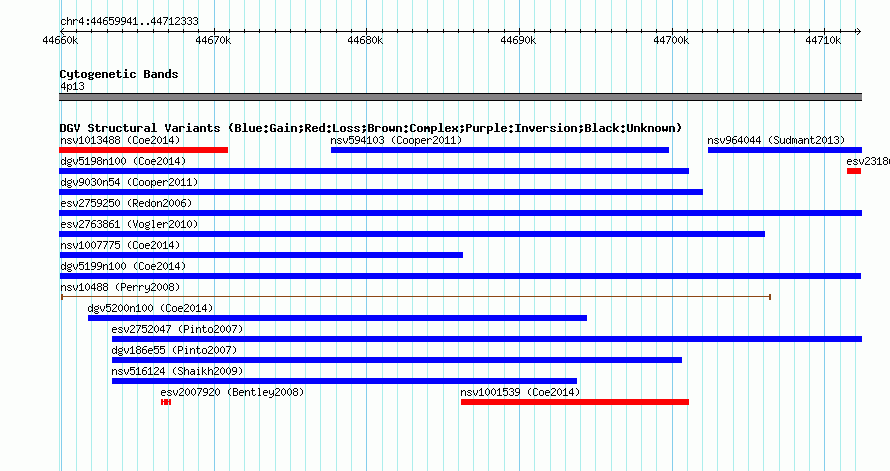This screenshot has width=890, height=471.
Task: Select the dgv5198n100 (Coe2014) label
Action: tap(123, 161)
